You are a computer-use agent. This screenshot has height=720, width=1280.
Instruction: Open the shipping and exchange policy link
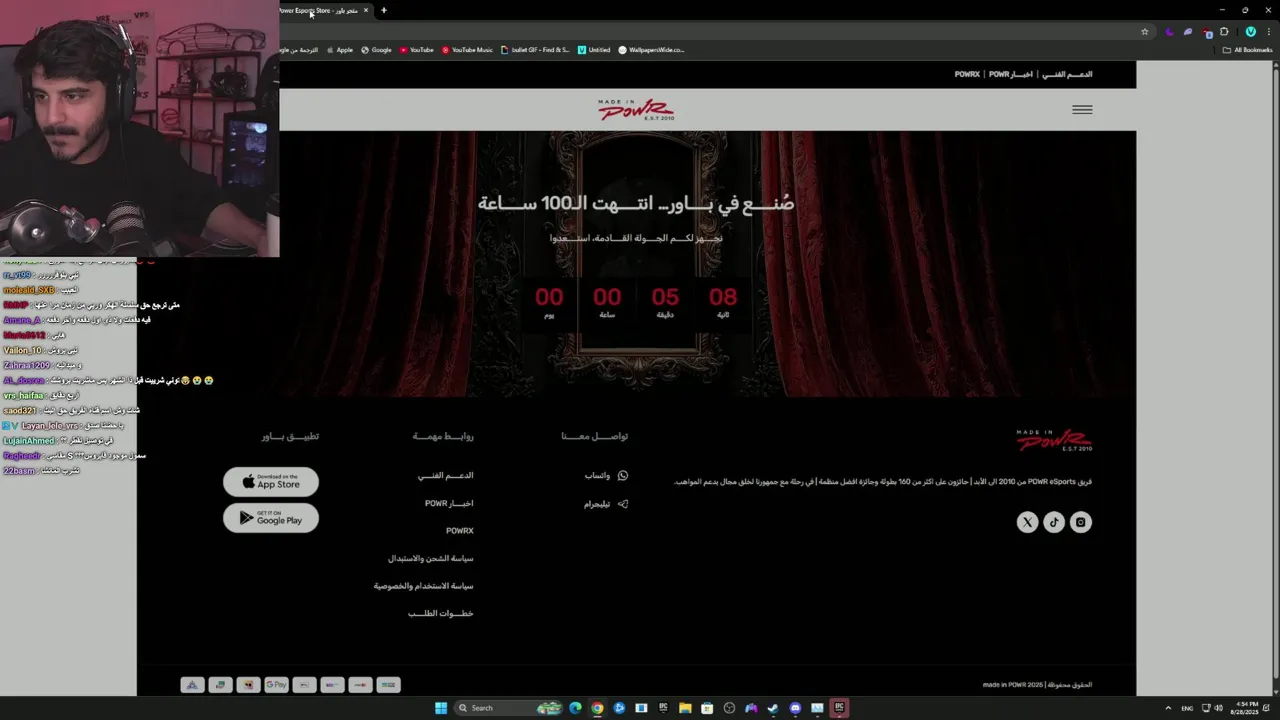click(431, 559)
